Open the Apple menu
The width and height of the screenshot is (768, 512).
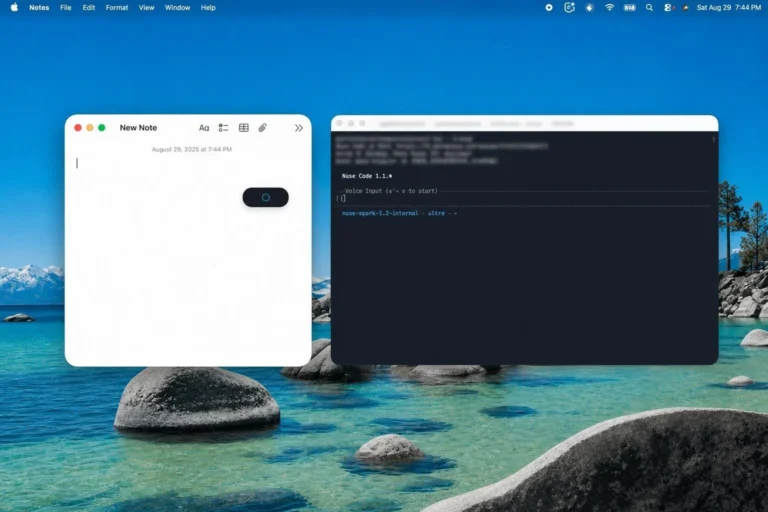coord(14,7)
